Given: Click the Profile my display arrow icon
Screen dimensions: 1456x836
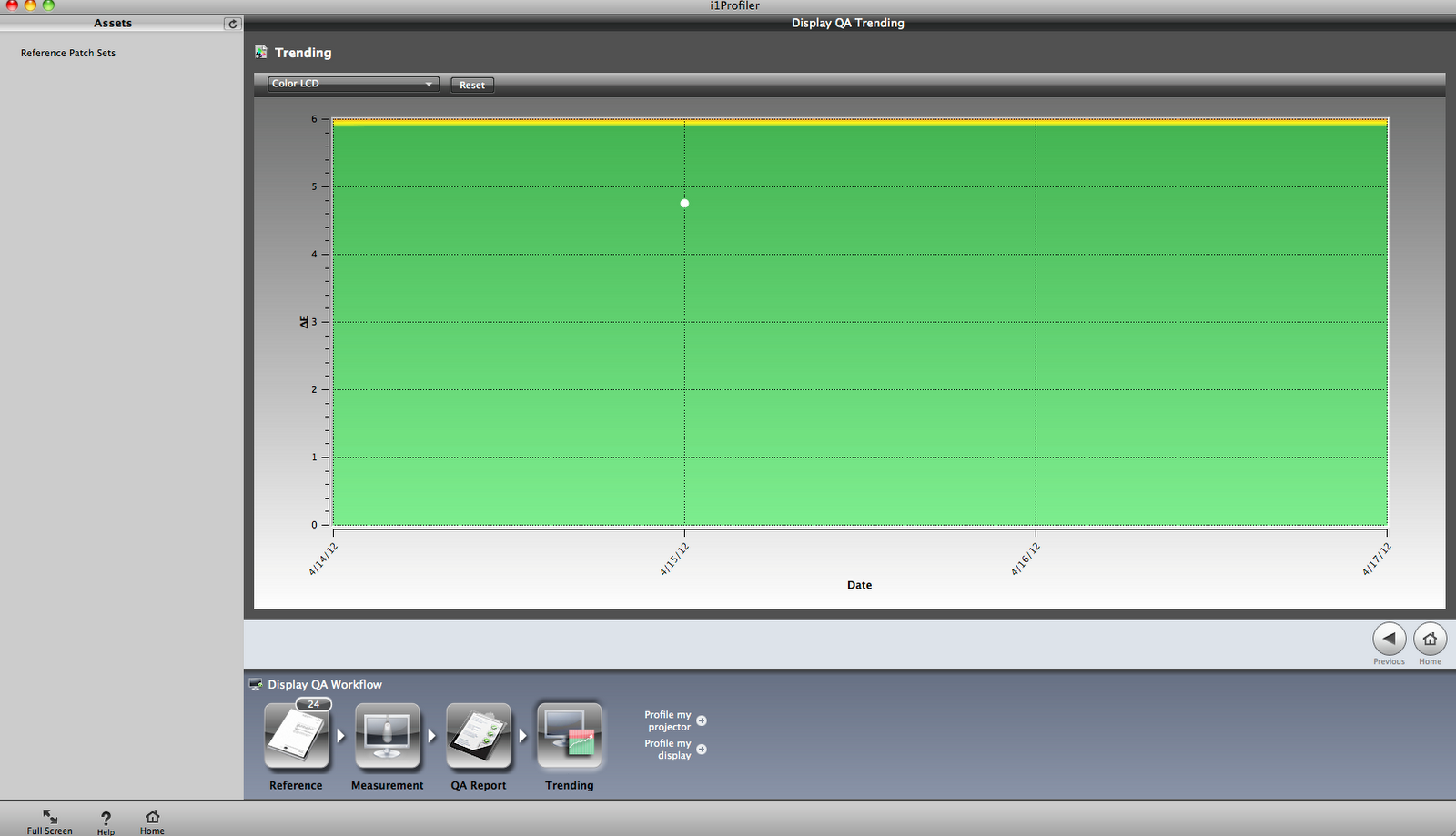Looking at the screenshot, I should [702, 750].
